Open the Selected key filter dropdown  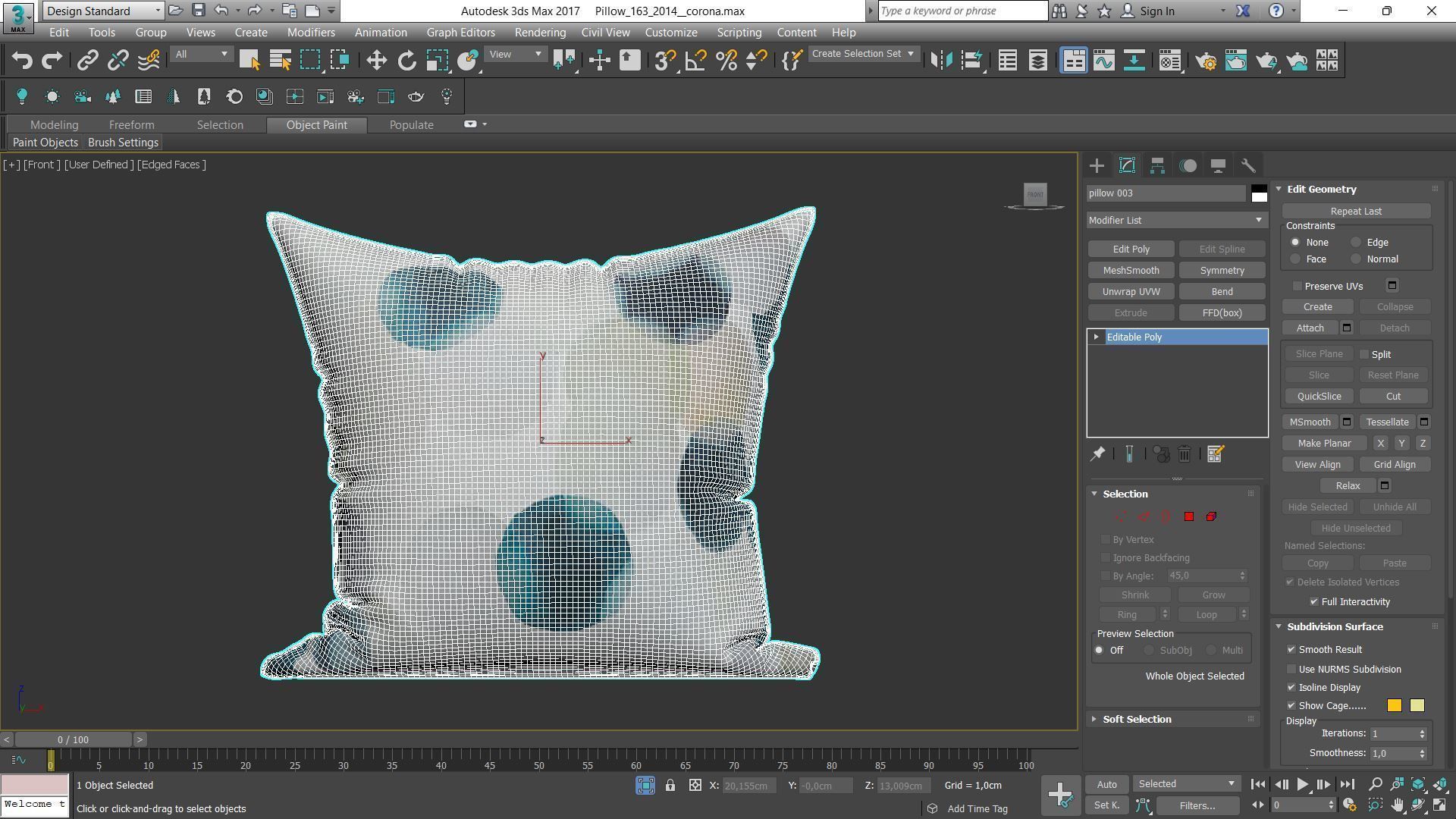tap(1187, 784)
